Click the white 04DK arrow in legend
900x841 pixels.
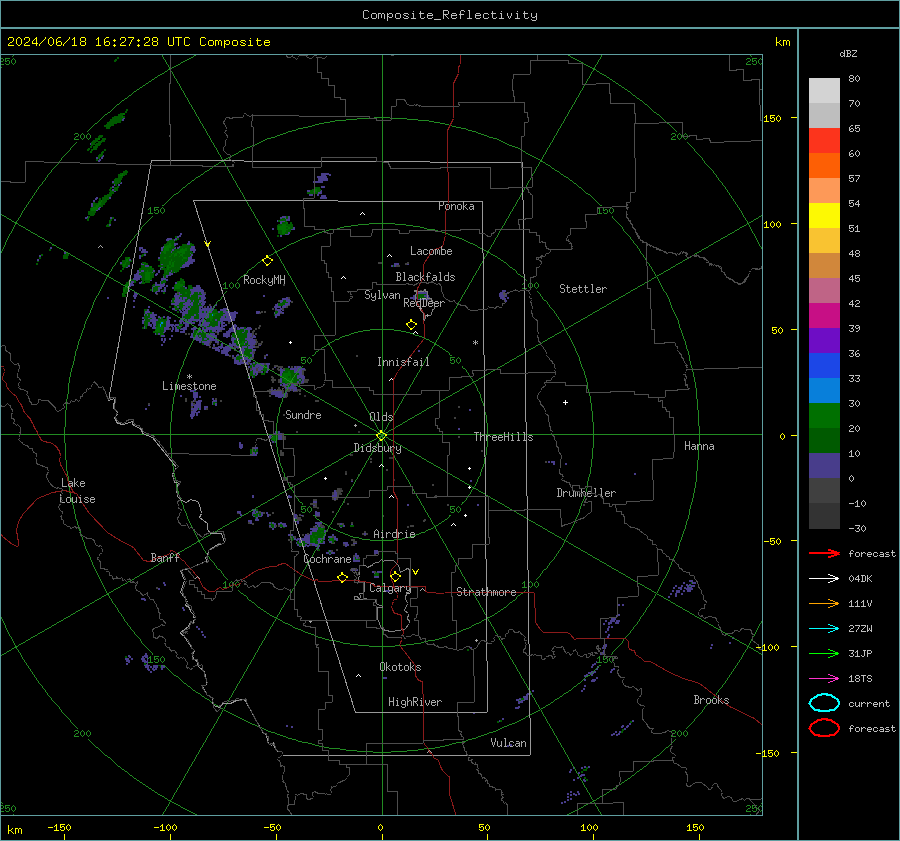[x=824, y=579]
